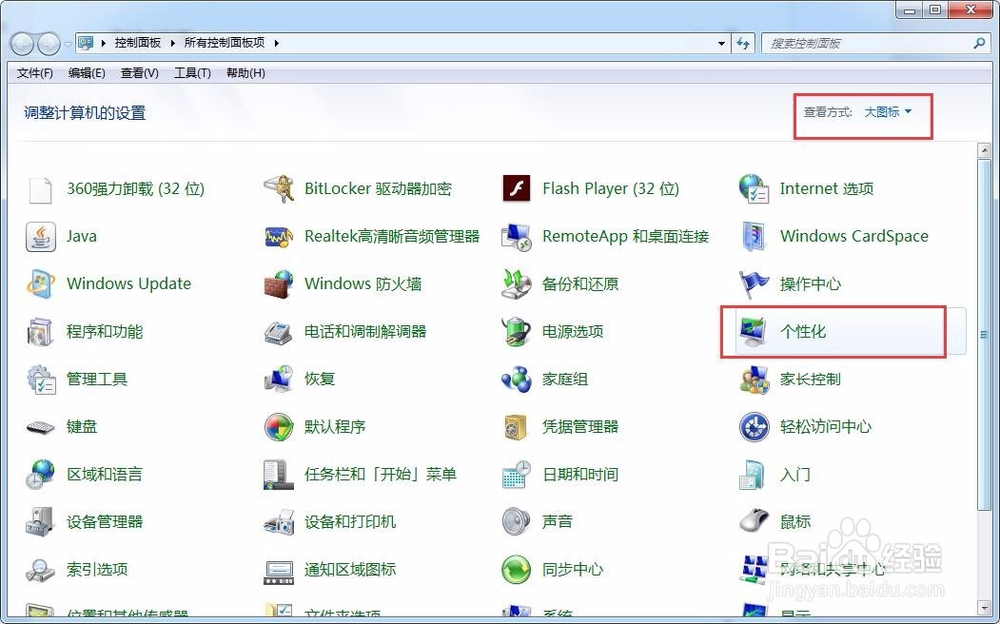This screenshot has height=624, width=1000.
Task: Click the 区域和语言 globe icon
Action: pos(41,474)
